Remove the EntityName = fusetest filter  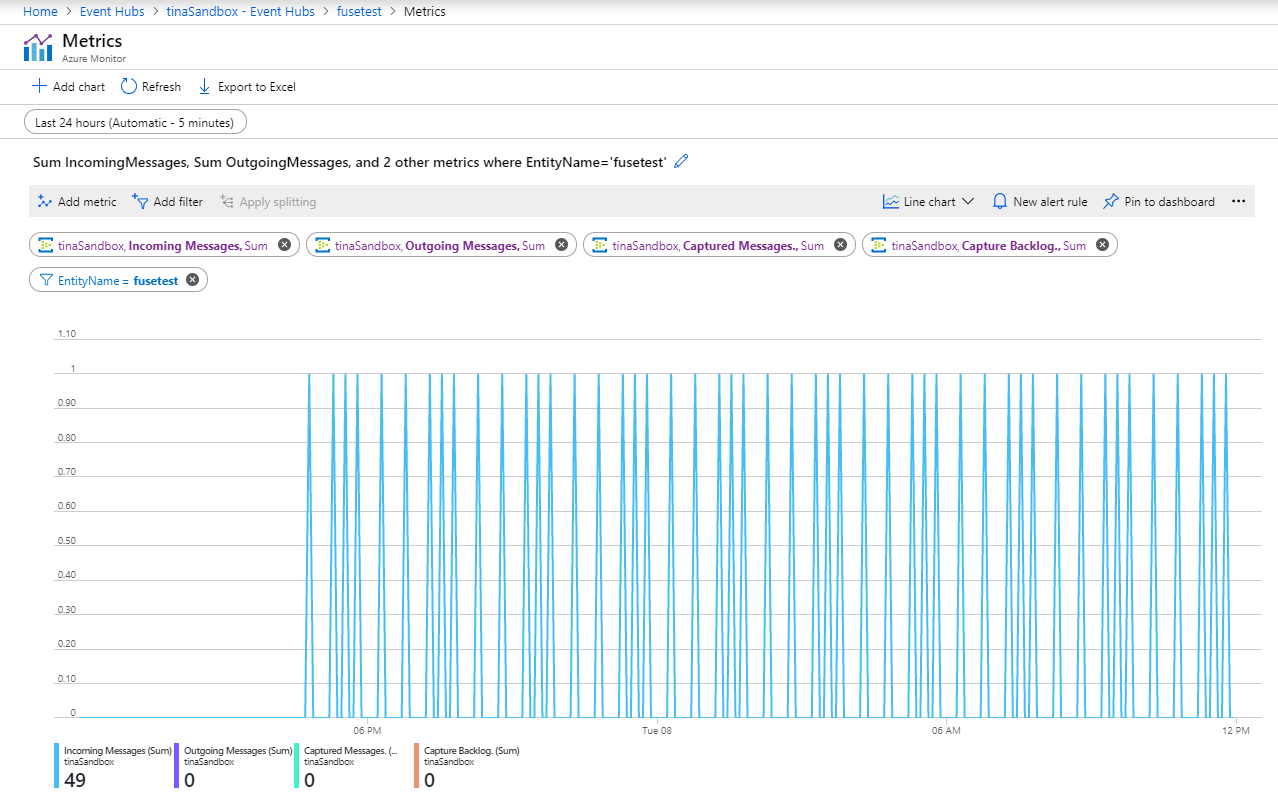pos(193,280)
